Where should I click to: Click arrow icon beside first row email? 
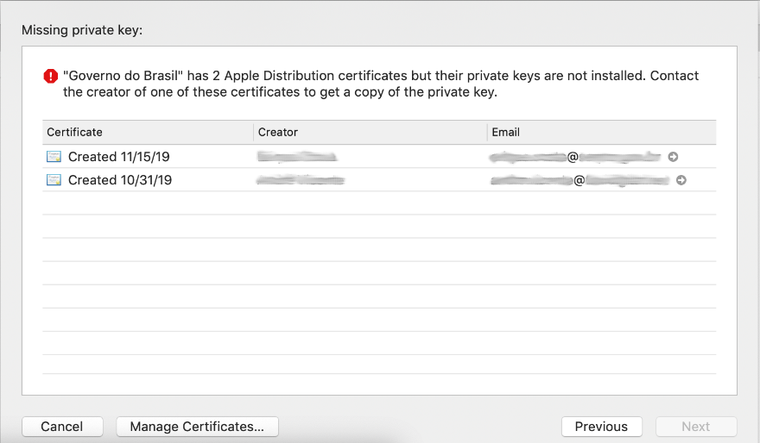point(673,157)
